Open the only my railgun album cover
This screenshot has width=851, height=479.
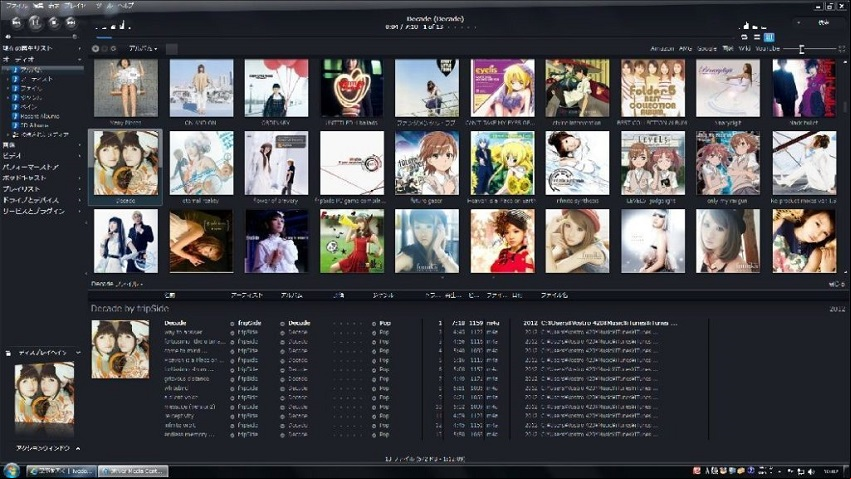point(728,163)
